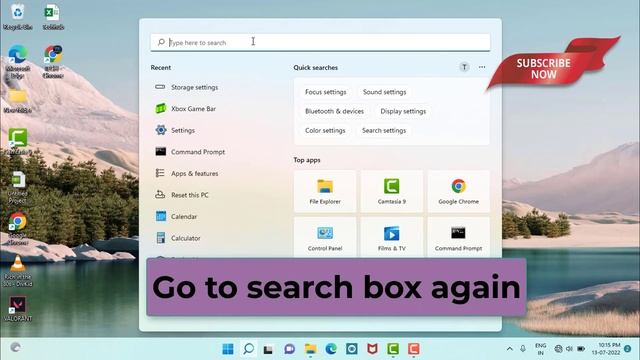
Task: Open Command Prompt tile in Top apps
Action: [458, 238]
